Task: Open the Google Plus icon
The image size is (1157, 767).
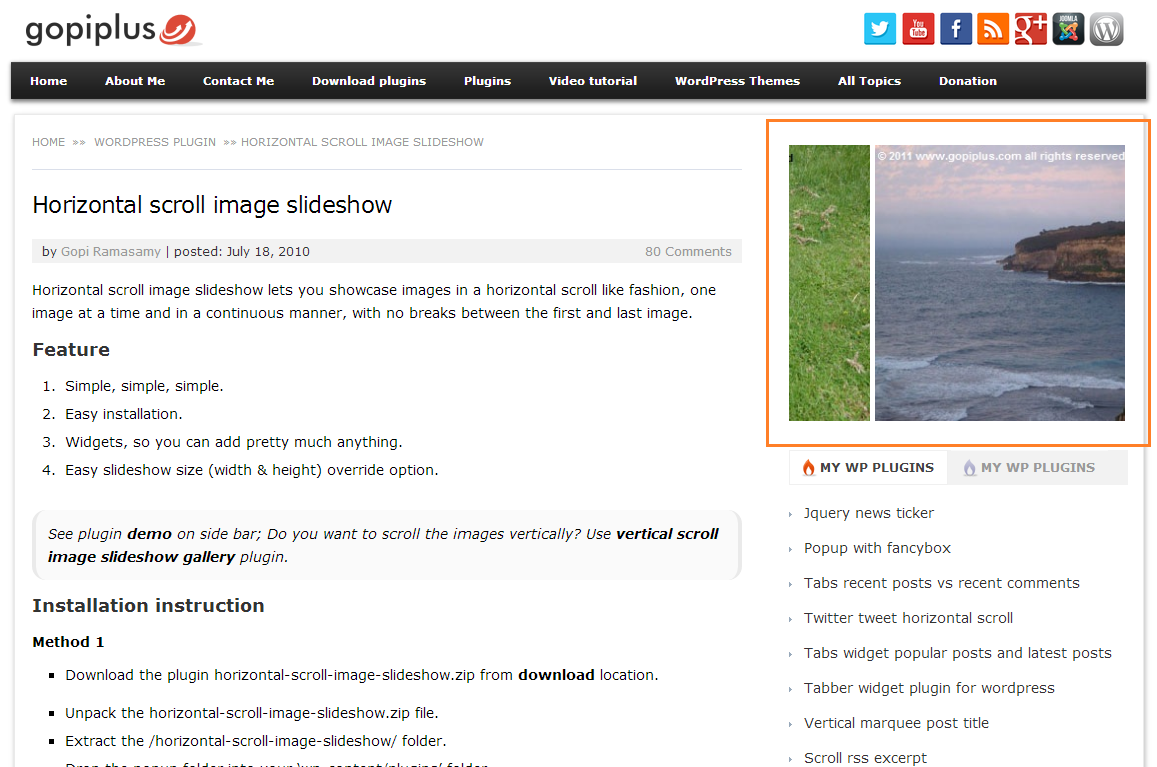Action: coord(1031,29)
